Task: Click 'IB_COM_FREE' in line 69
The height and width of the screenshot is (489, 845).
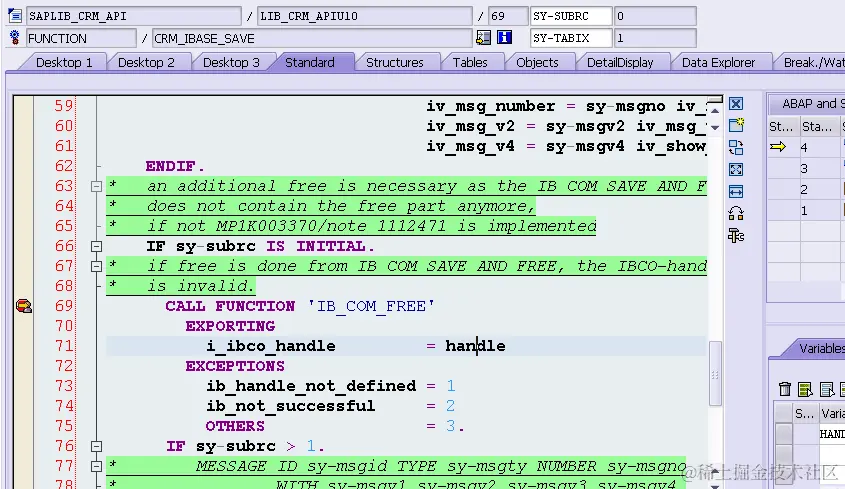Action: [x=371, y=306]
